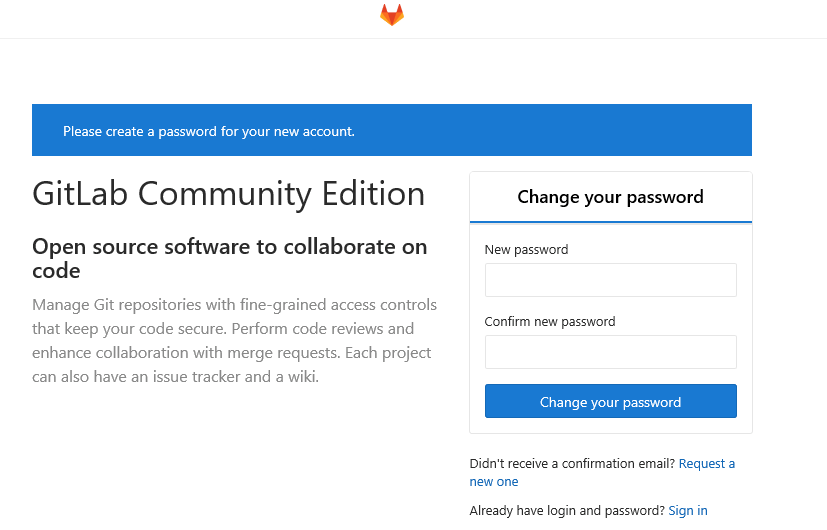827x530 pixels.
Task: Click the blue create-password alert banner
Action: tap(600, 131)
